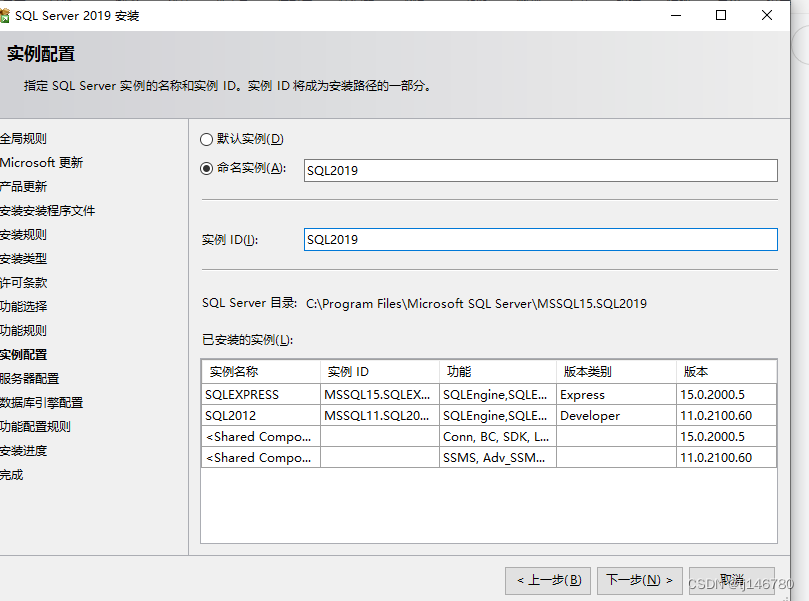The width and height of the screenshot is (809, 601).
Task: Select the 安装进度 step
Action: [x=23, y=450]
